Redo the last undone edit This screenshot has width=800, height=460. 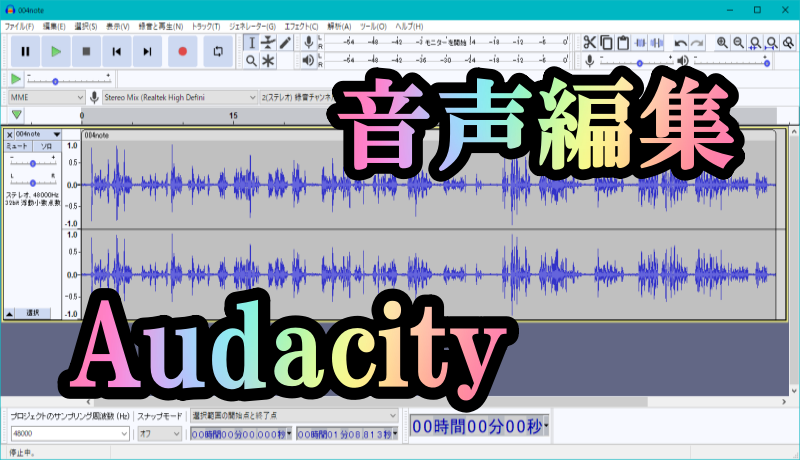(697, 43)
